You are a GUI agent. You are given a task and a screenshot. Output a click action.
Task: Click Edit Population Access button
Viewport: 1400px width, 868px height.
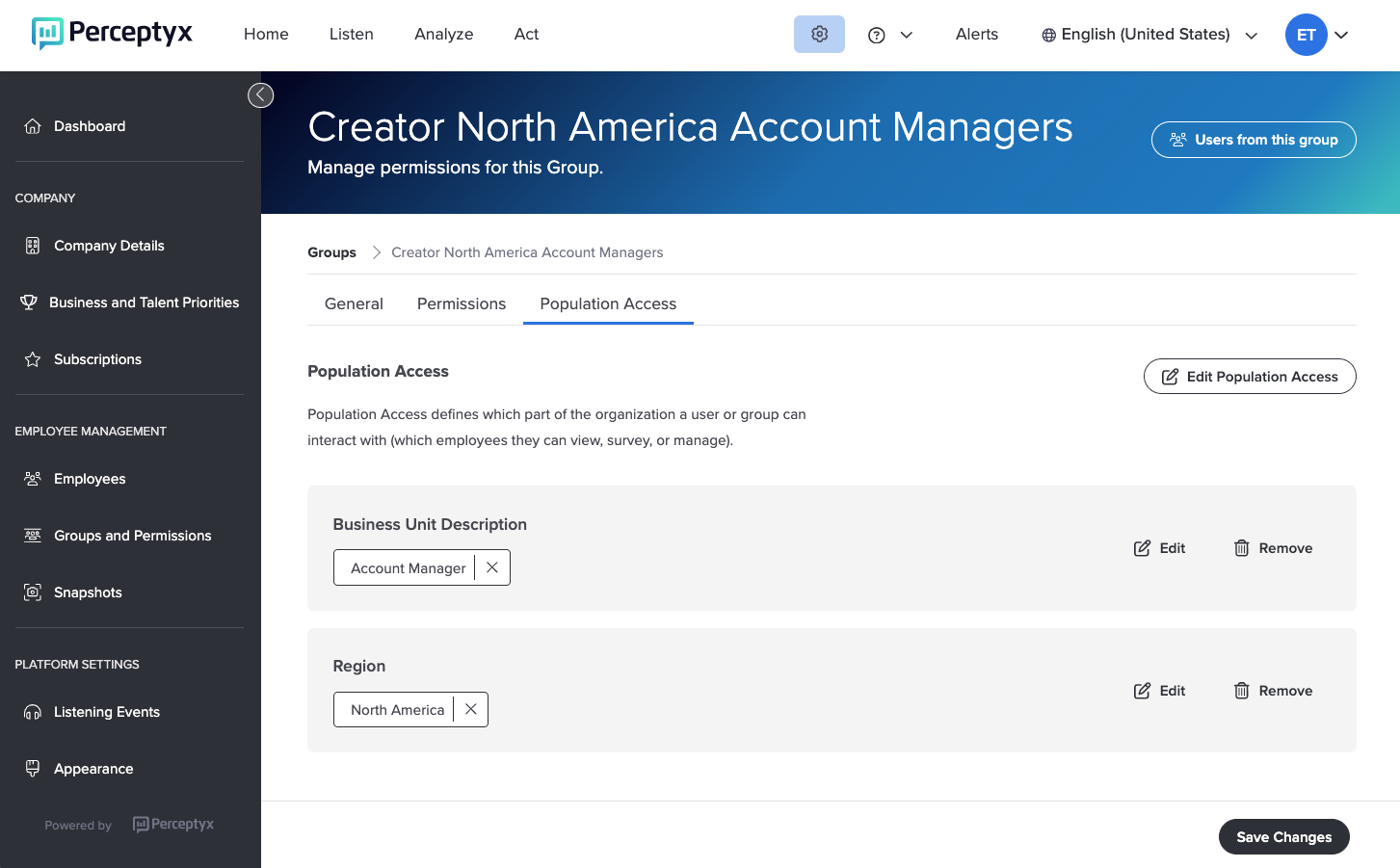(1250, 377)
